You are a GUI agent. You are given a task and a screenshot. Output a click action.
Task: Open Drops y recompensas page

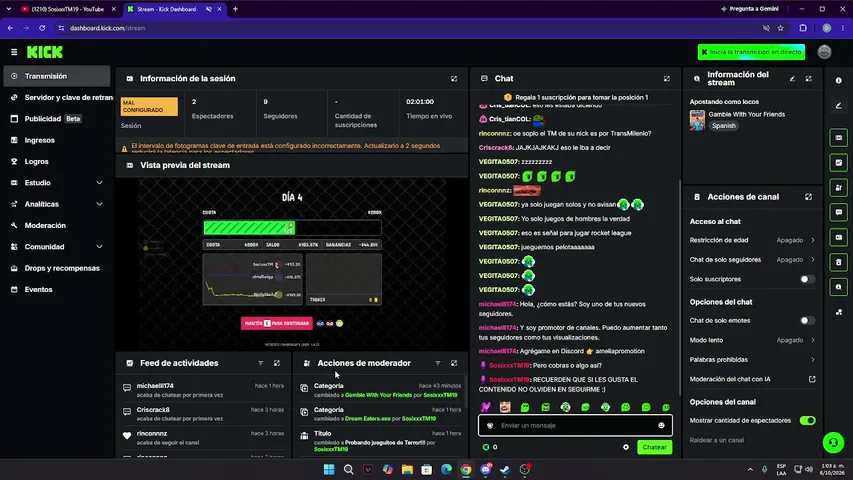click(57, 268)
